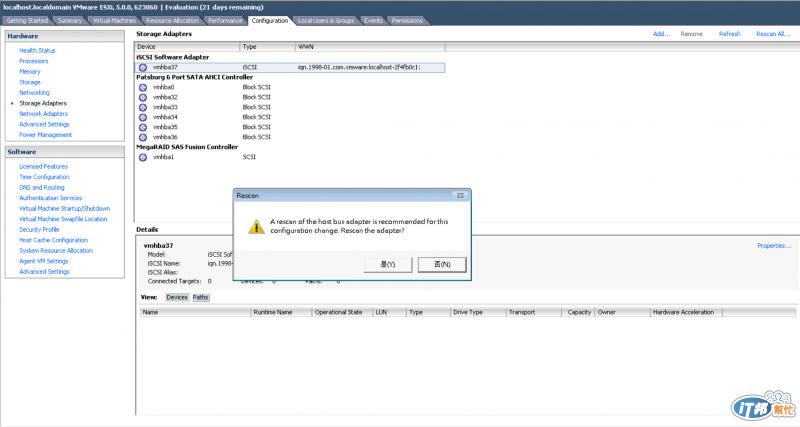
Task: Switch view to Paths
Action: coord(201,297)
